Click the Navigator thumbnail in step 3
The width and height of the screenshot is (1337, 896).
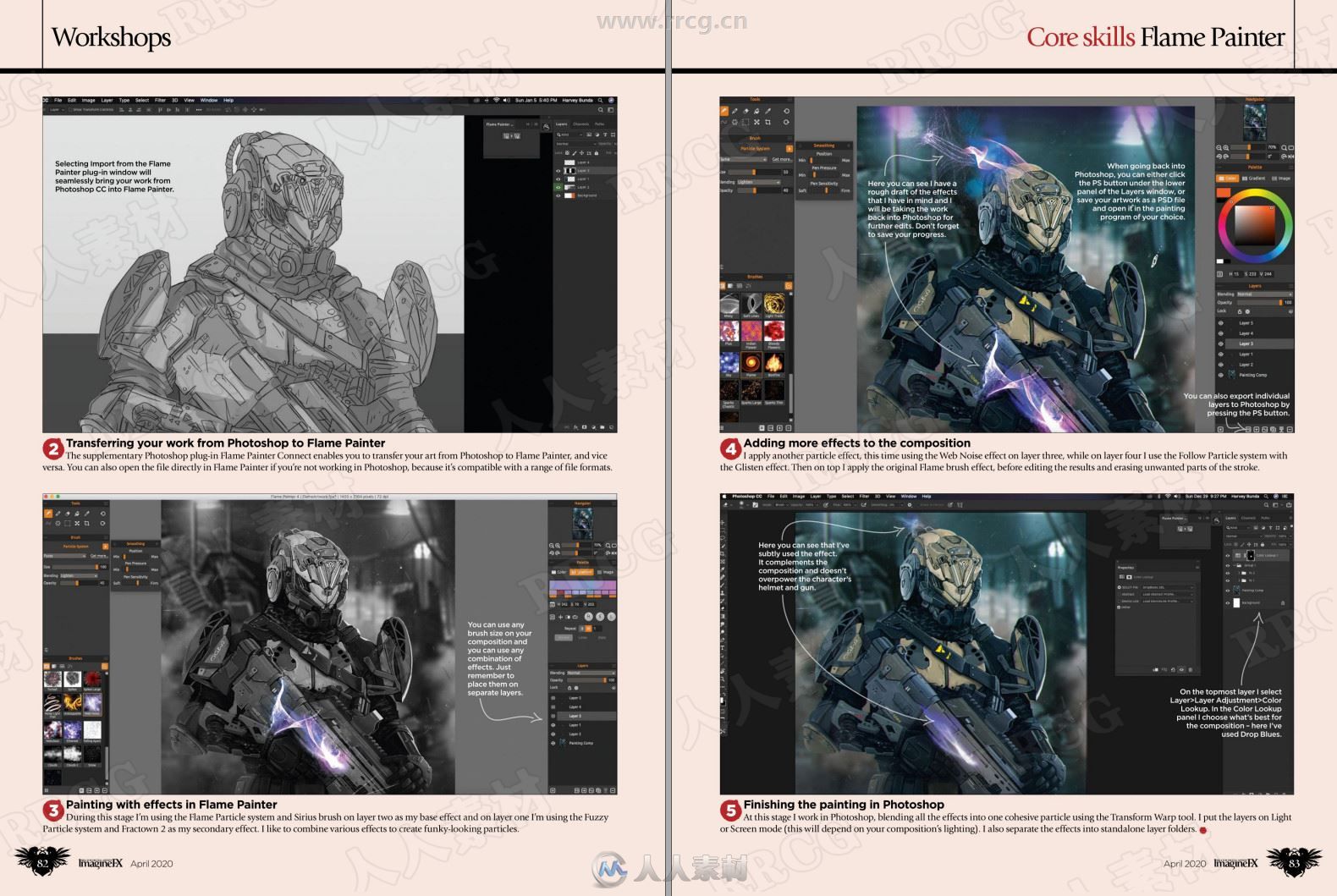pyautogui.click(x=583, y=524)
